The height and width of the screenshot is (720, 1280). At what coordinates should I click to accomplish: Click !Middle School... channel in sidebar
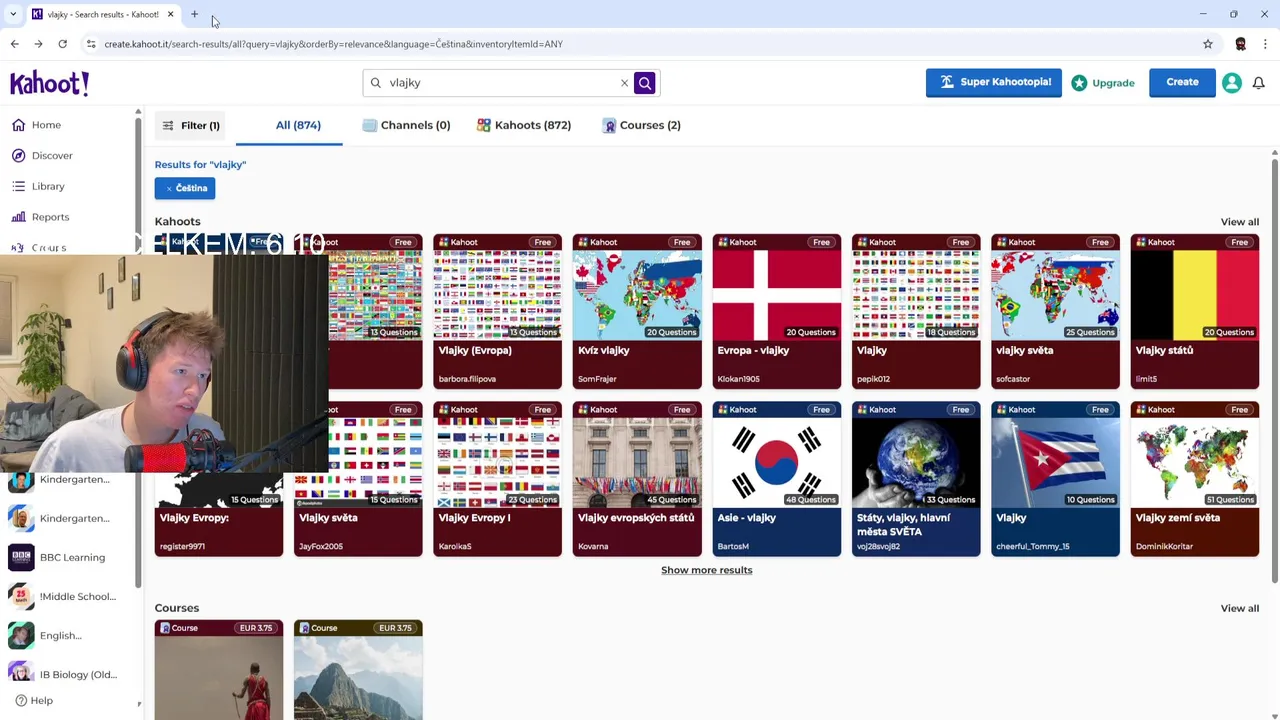tap(64, 597)
